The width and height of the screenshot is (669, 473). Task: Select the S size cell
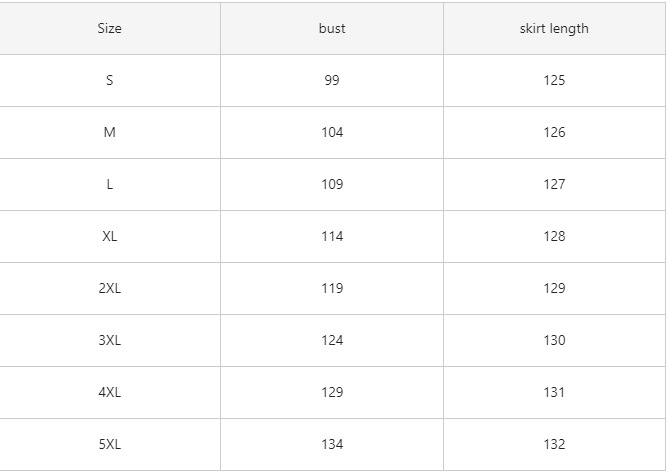[110, 80]
